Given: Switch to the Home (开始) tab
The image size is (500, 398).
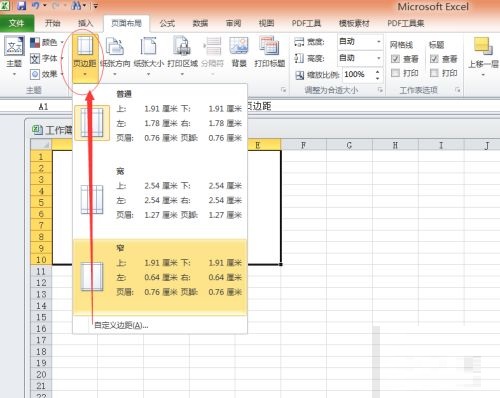Looking at the screenshot, I should click(53, 23).
